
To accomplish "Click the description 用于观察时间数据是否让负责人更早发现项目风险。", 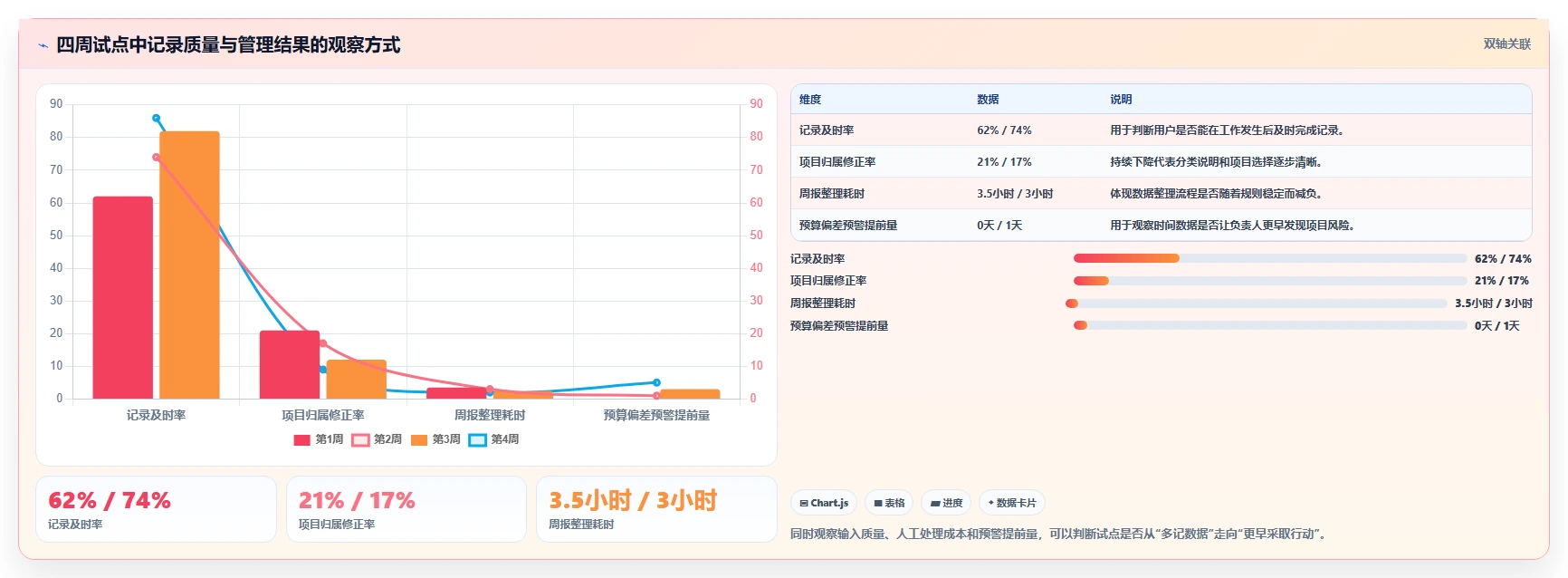I will 1235,226.
